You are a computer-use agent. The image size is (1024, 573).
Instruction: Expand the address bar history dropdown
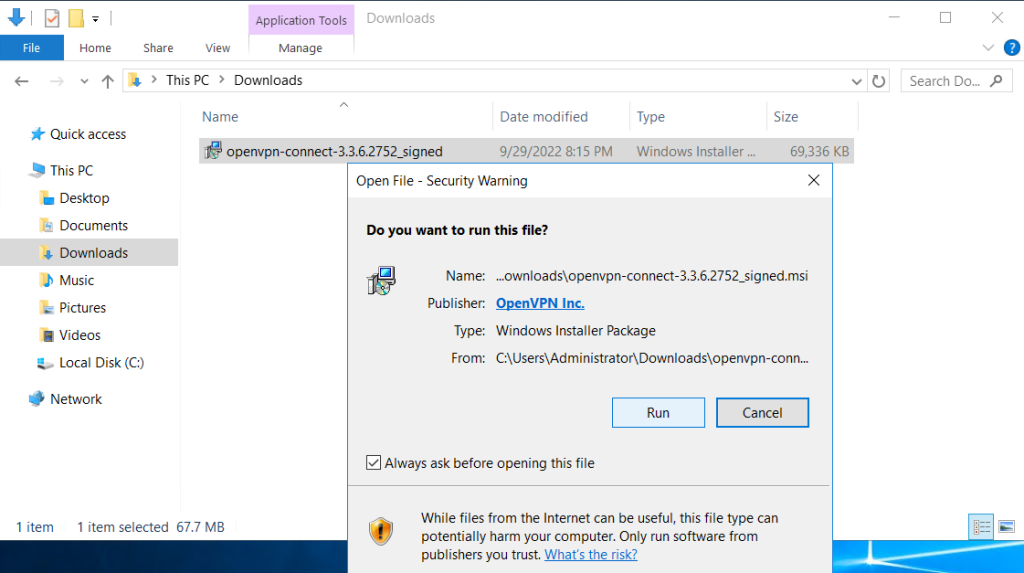click(856, 82)
